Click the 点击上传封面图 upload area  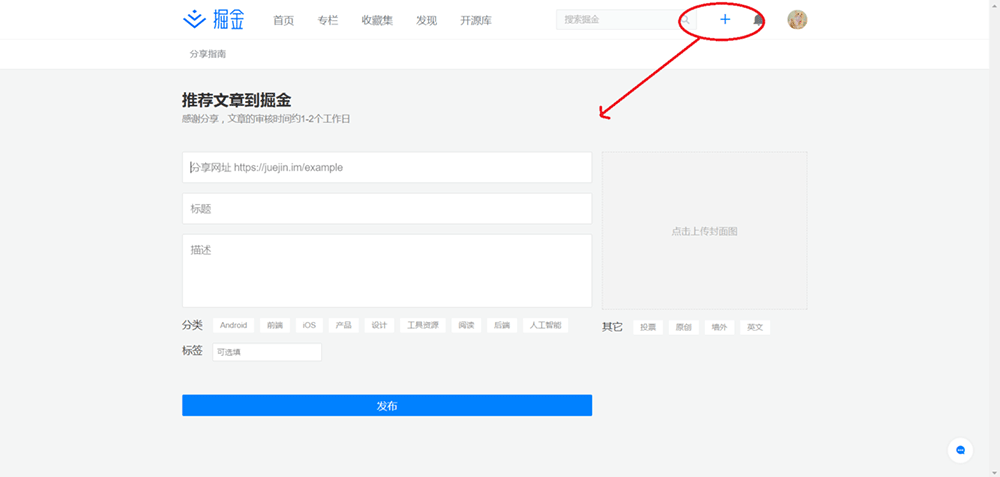coord(705,231)
